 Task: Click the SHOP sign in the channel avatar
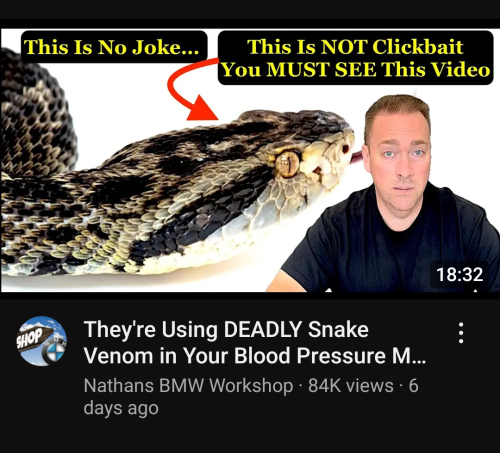[31, 338]
